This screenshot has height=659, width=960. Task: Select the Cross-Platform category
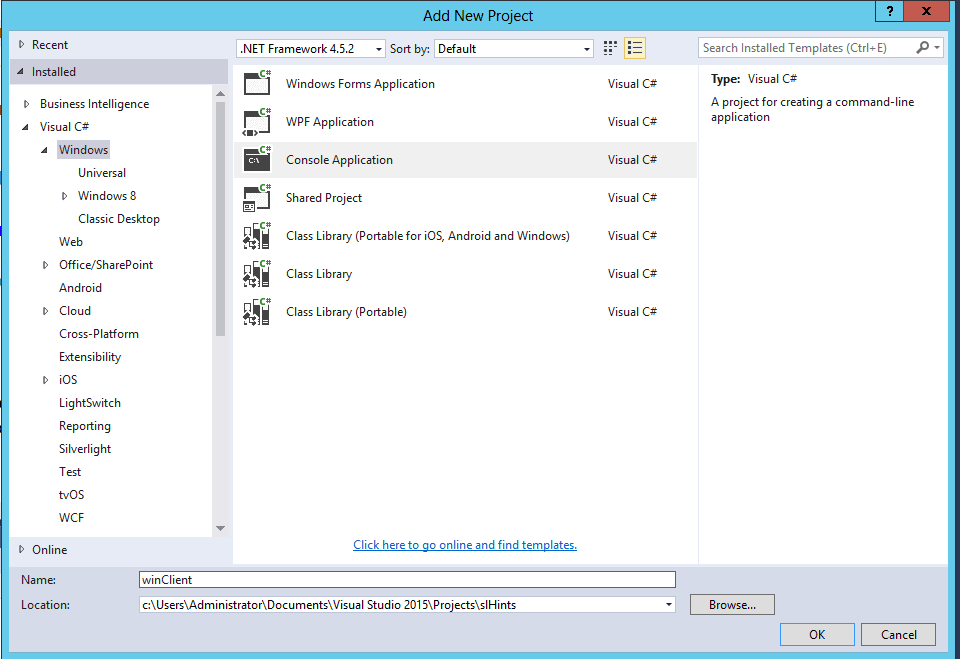[99, 334]
